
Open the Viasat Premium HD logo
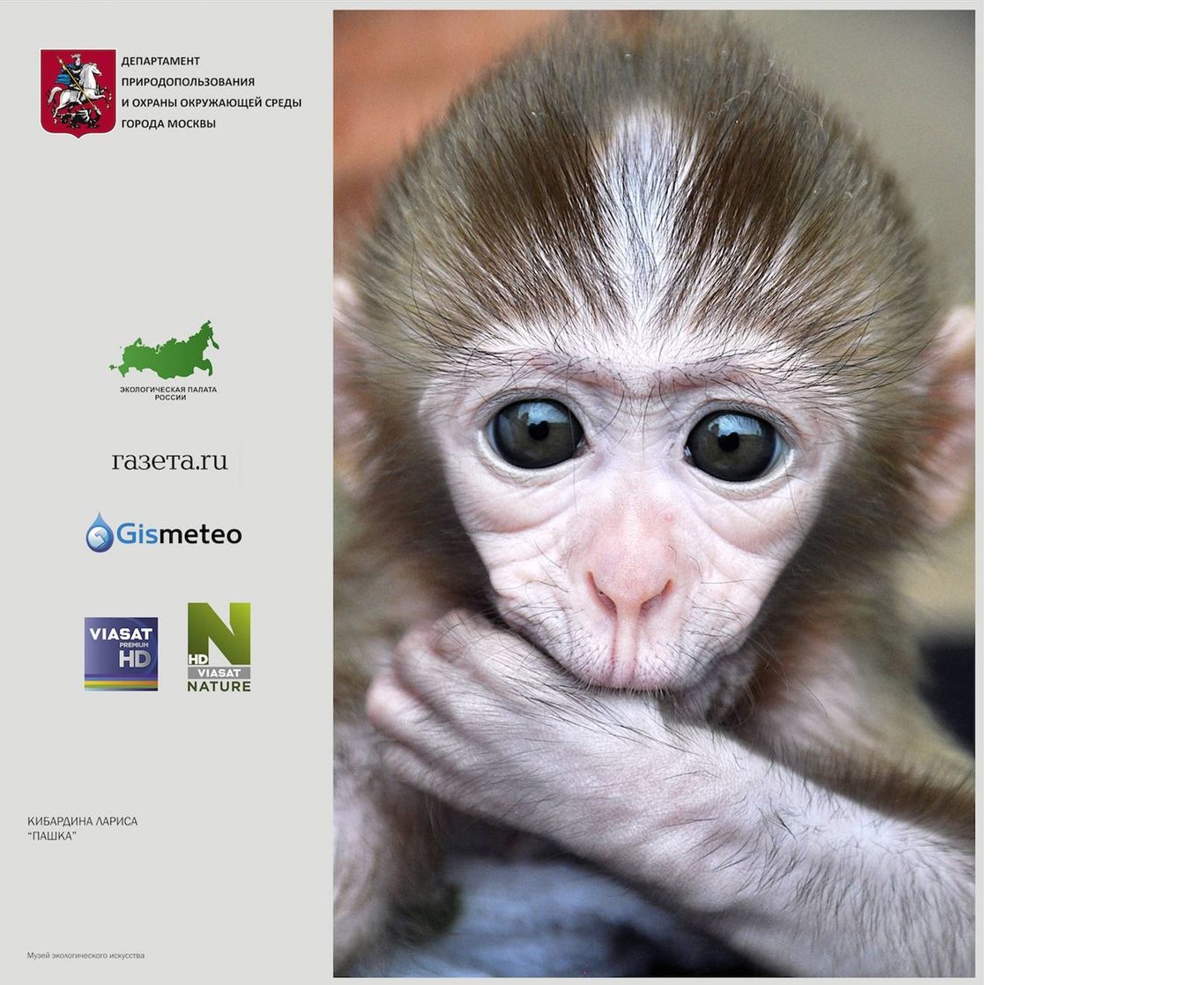pos(121,653)
